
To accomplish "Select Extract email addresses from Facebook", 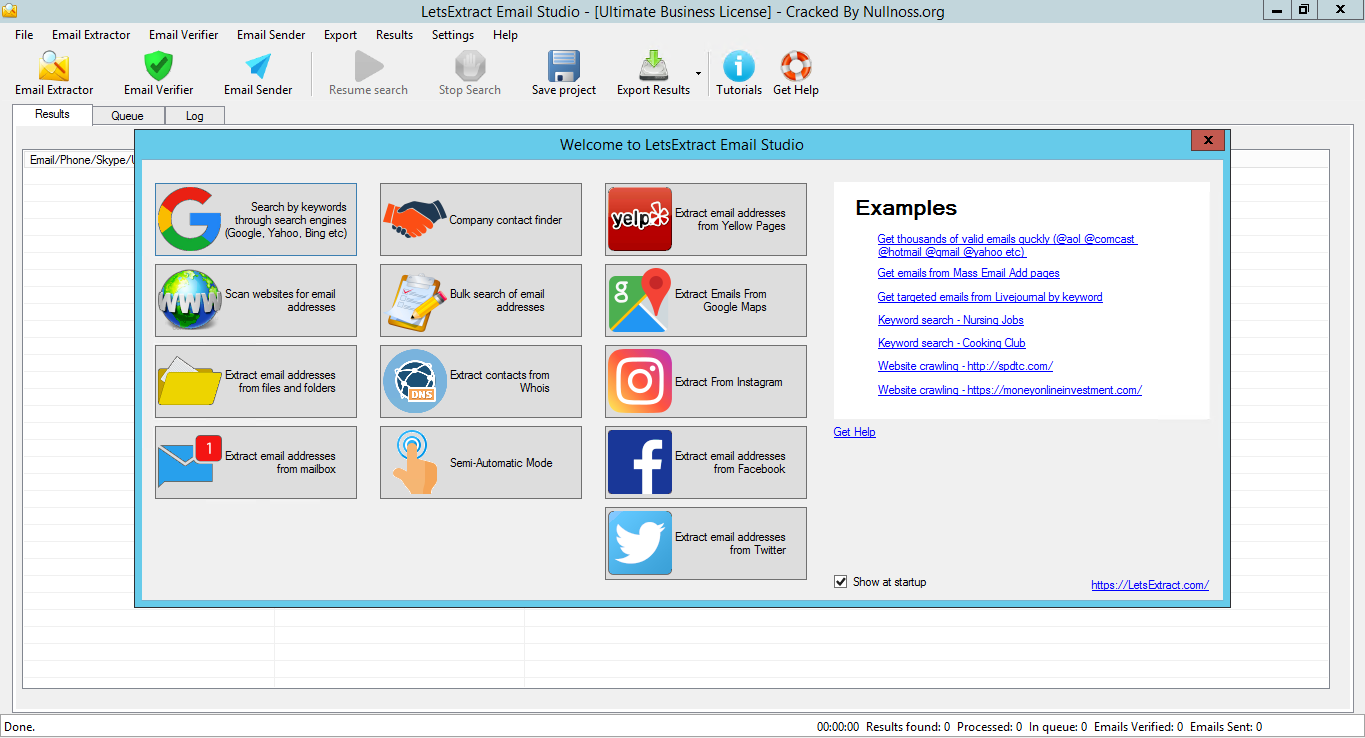I will point(706,463).
